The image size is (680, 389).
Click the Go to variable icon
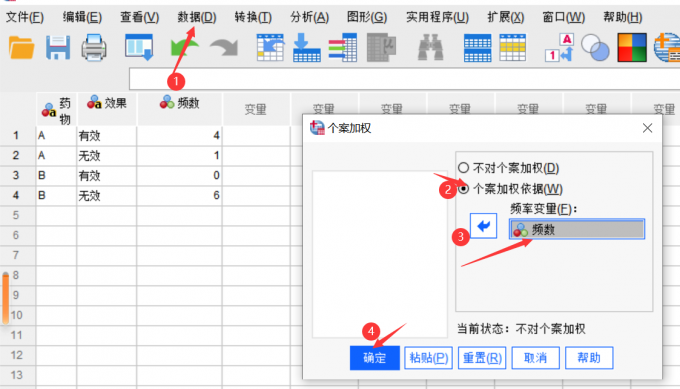pos(307,47)
